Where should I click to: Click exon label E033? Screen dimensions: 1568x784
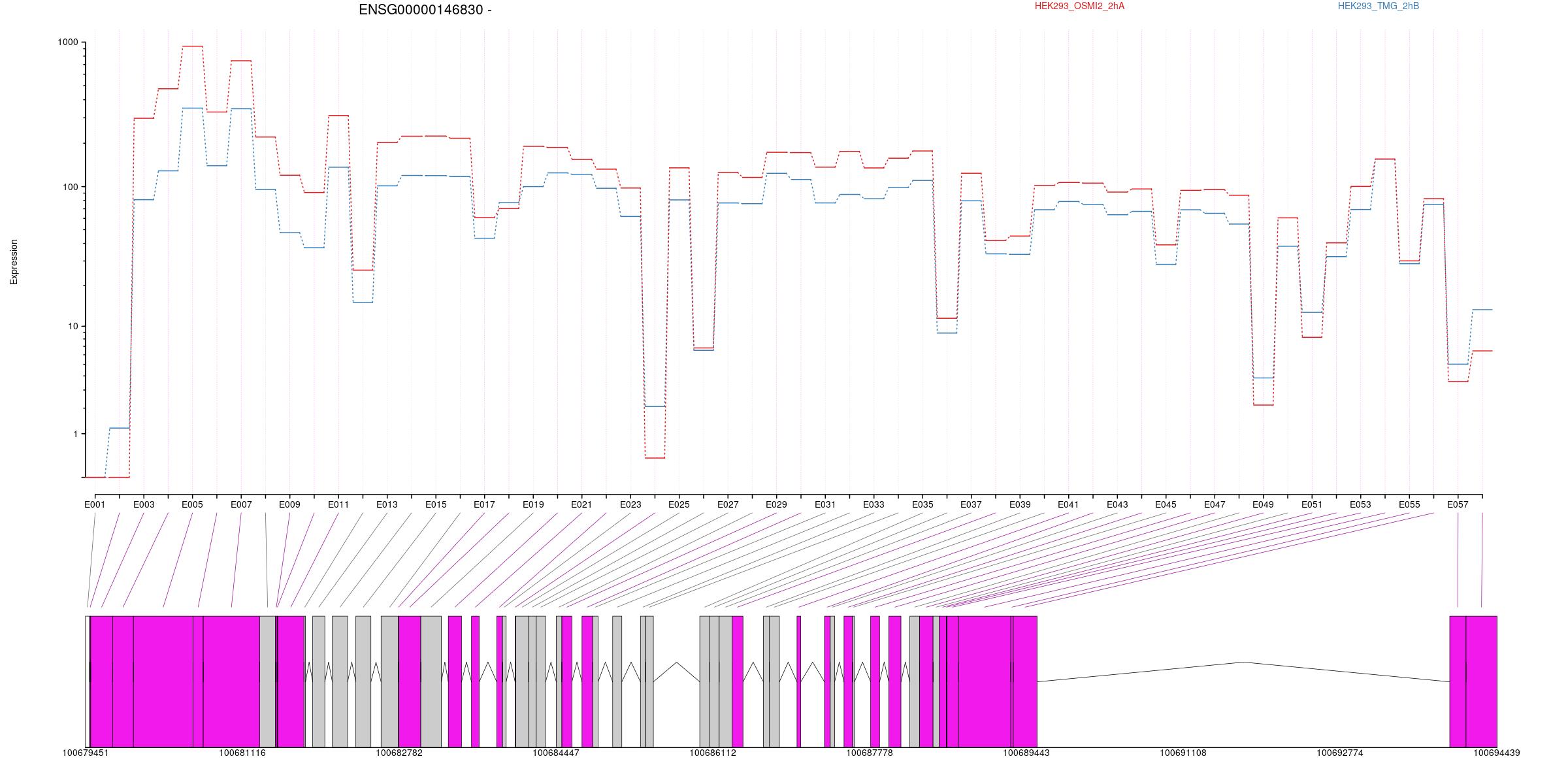pyautogui.click(x=874, y=504)
